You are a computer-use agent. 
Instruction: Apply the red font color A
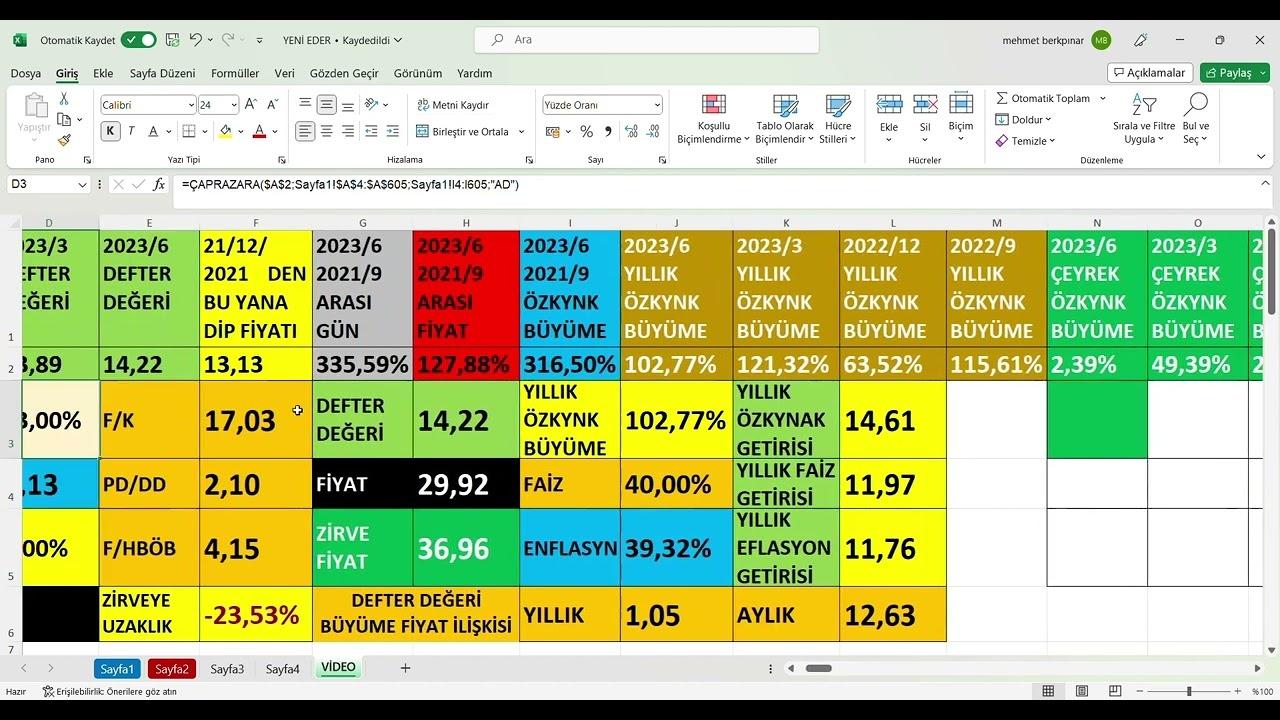coord(259,131)
